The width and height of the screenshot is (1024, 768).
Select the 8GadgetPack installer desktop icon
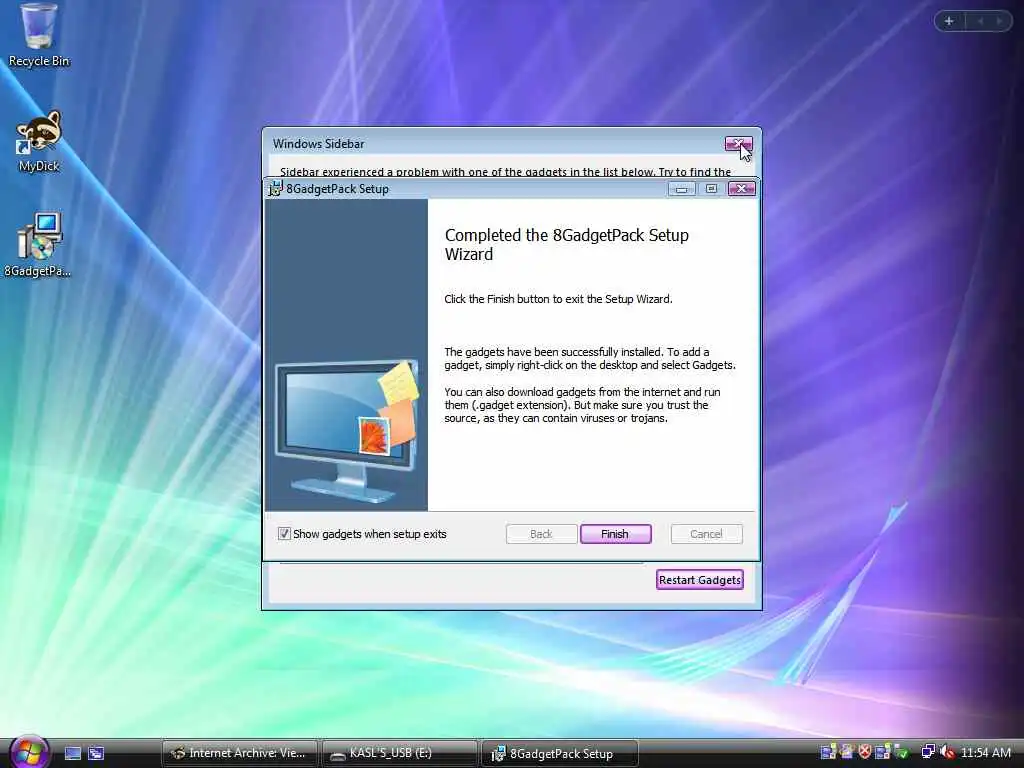[x=39, y=244]
